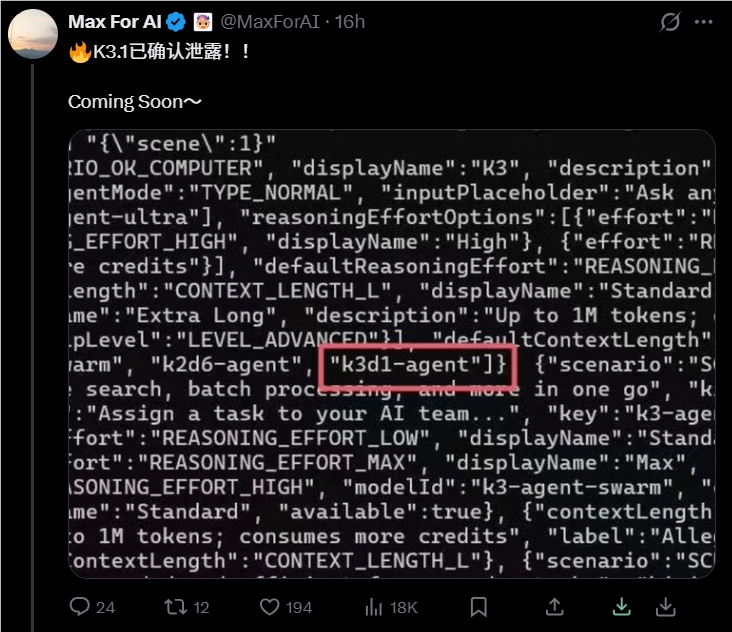Open the attached code screenshot image

pos(392,354)
